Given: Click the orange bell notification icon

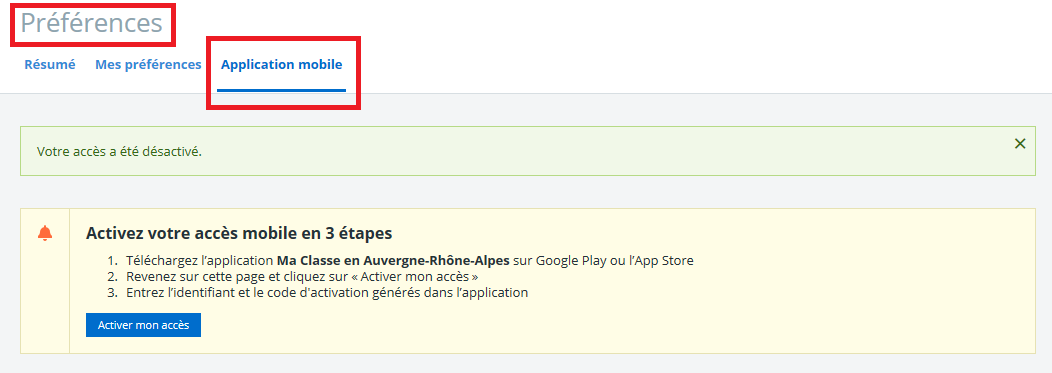Looking at the screenshot, I should tap(45, 233).
